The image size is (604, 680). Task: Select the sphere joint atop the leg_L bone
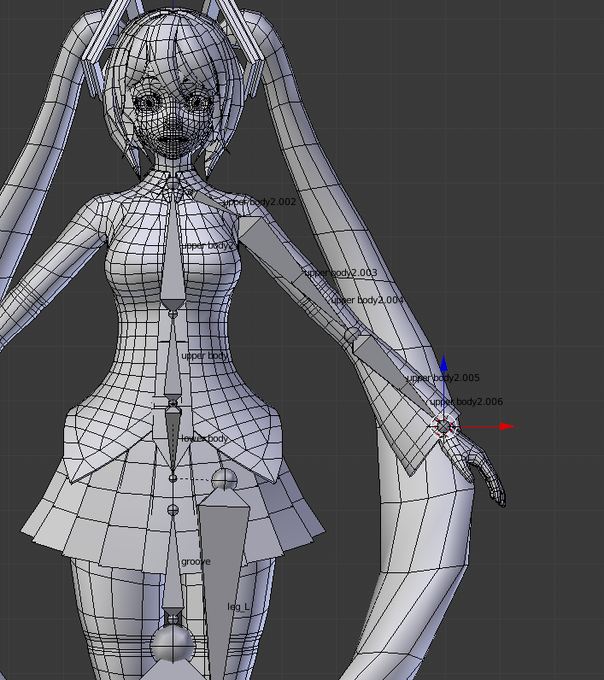pos(224,480)
